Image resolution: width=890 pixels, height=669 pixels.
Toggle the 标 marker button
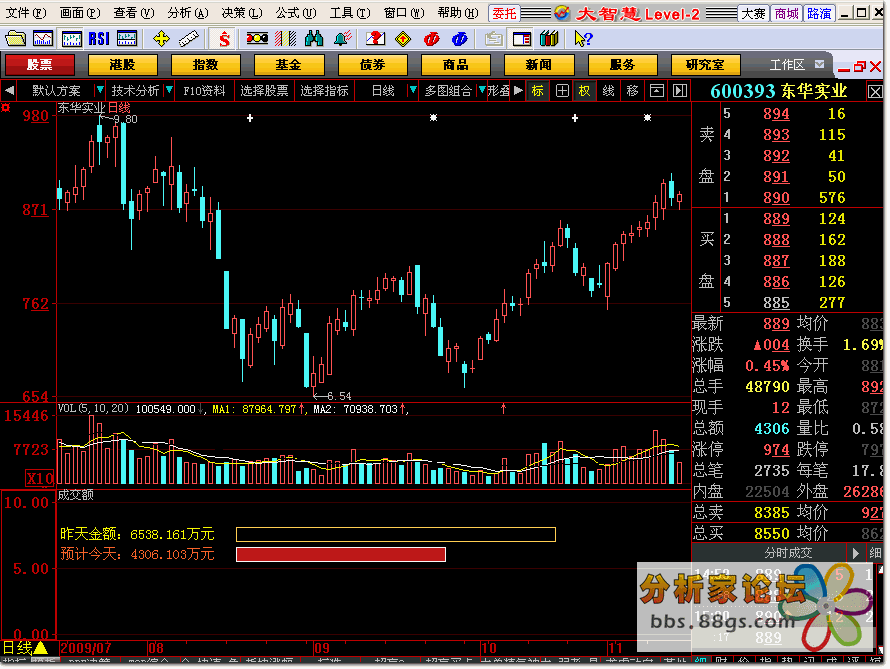(x=538, y=91)
